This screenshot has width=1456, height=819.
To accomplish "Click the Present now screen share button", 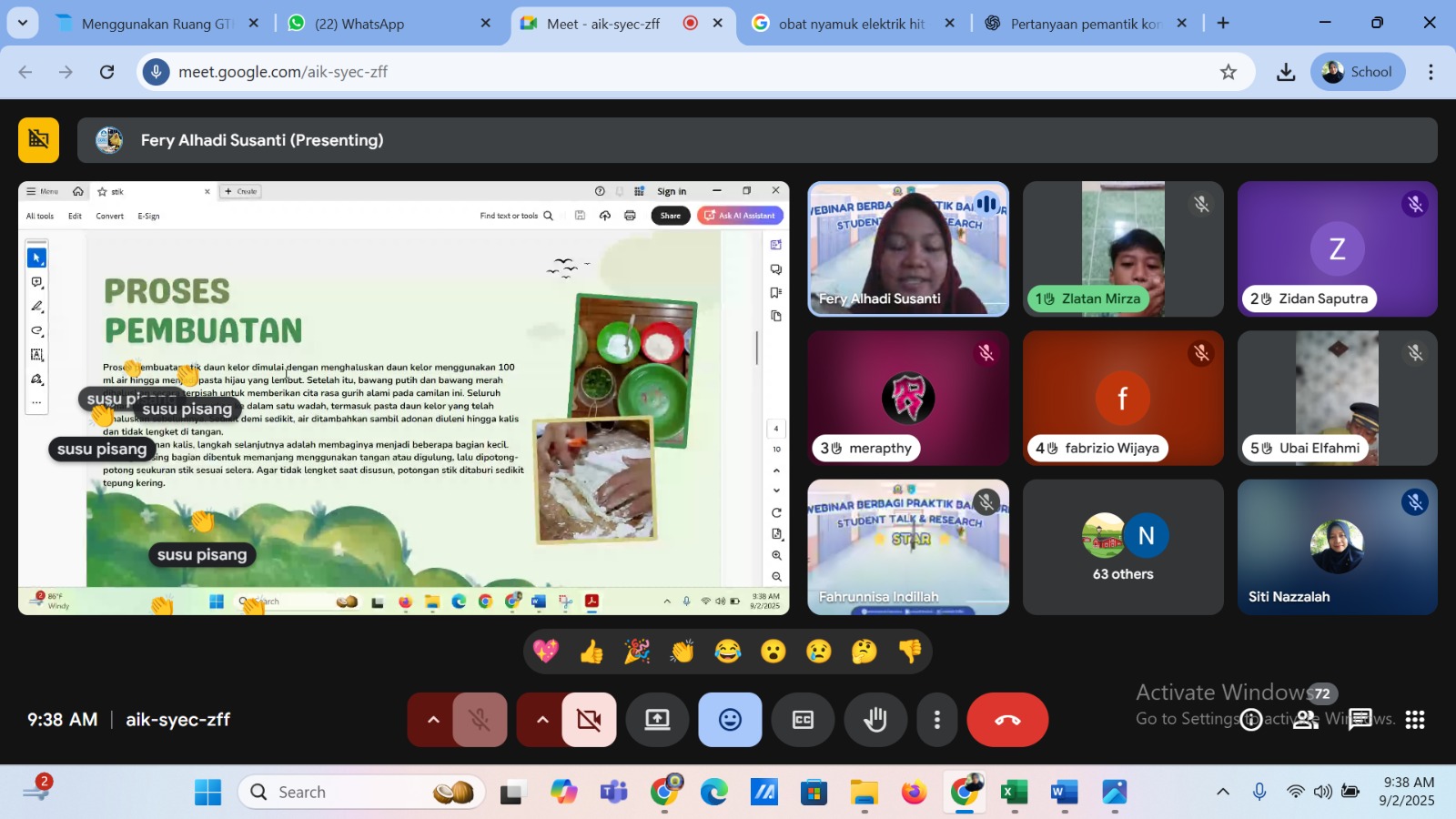I will (657, 720).
